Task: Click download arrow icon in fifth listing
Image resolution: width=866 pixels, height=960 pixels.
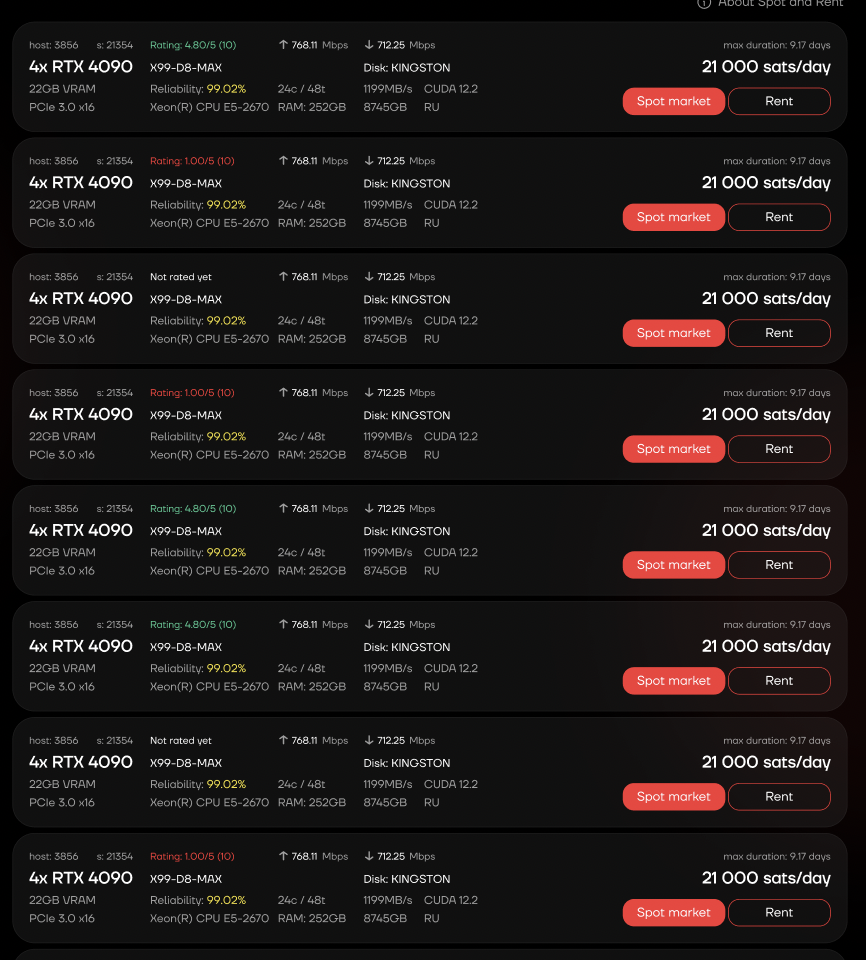Action: pyautogui.click(x=369, y=509)
